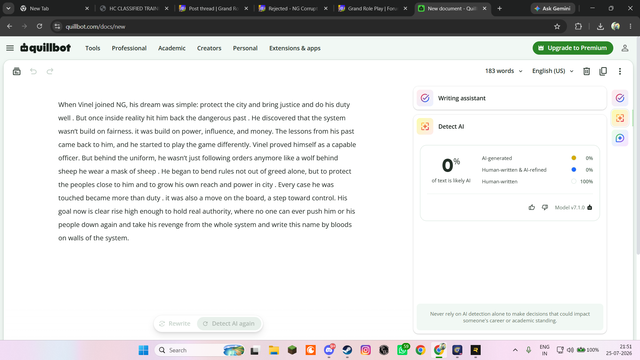Open the browser tab search dropdown arrow
Screen dimensions: 640x360
tap(8, 8)
